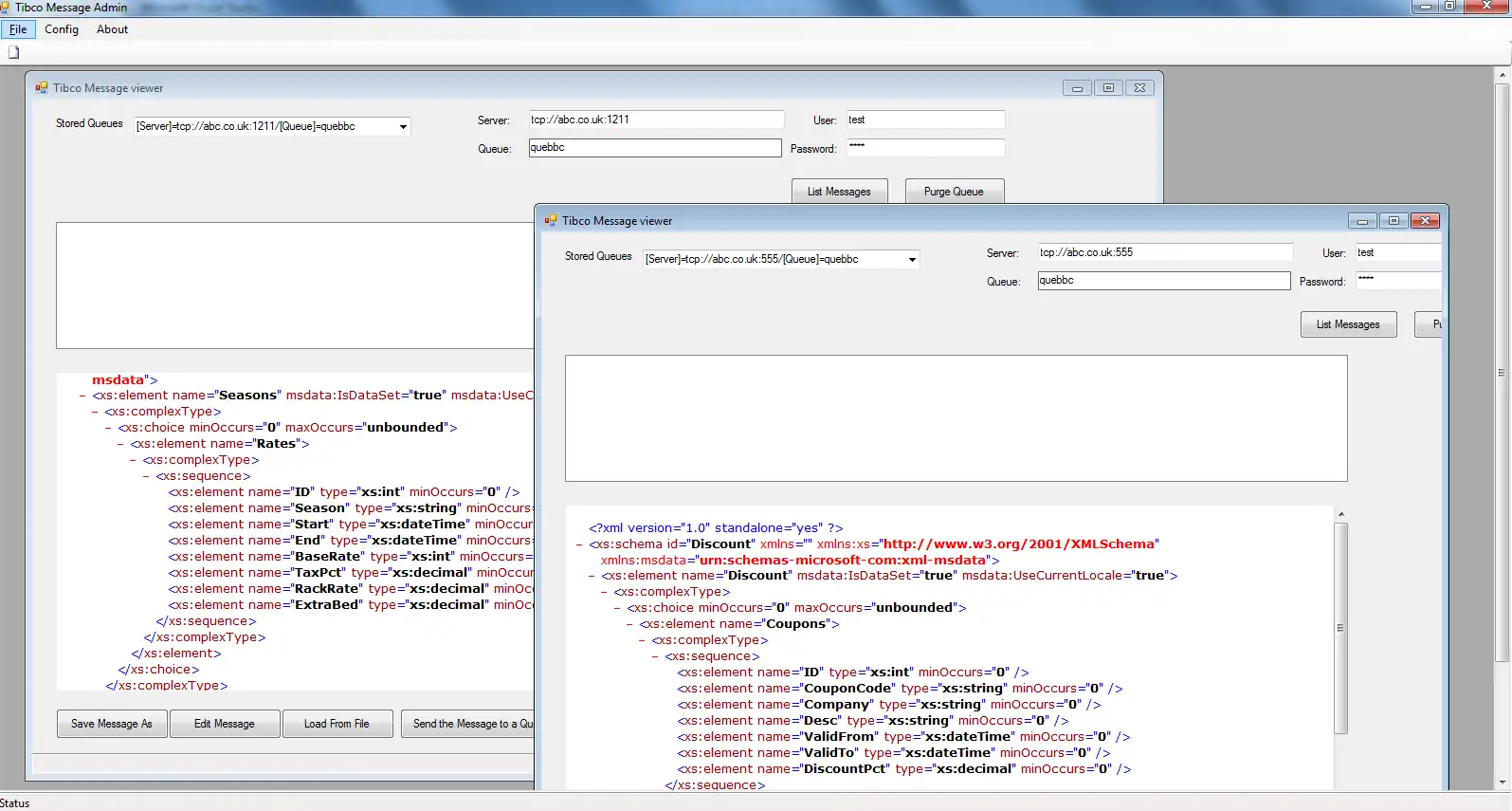Viewport: 1512px width, 811px height.
Task: Click the Load From File button
Action: coord(337,724)
